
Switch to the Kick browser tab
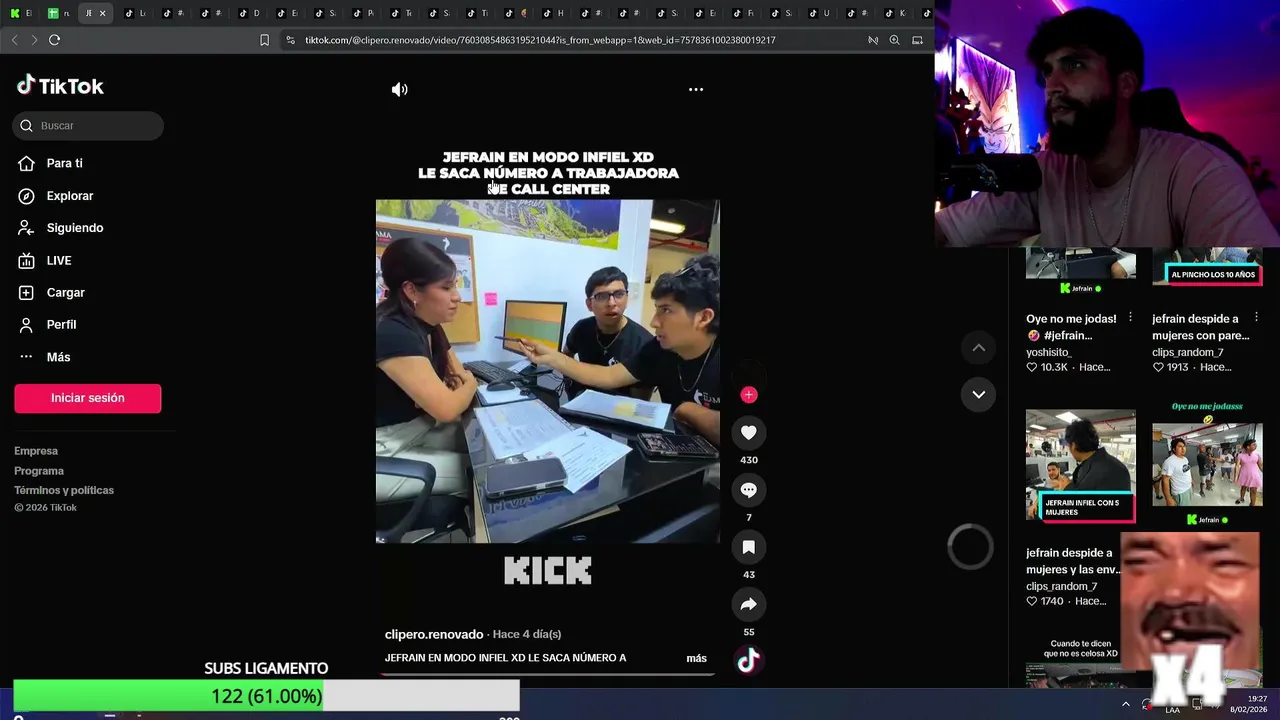pos(19,13)
